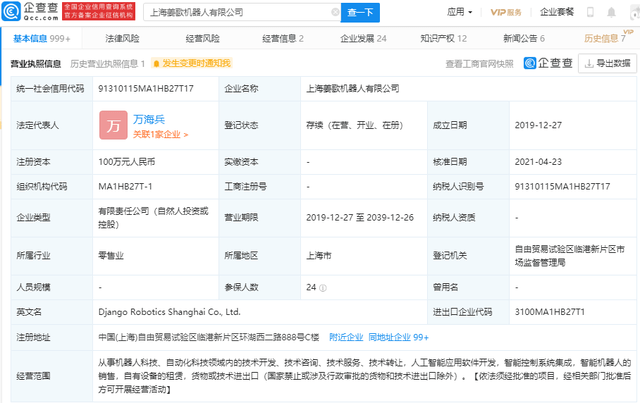Open notifications bell icon
640x403 pixels.
(x=611, y=12)
